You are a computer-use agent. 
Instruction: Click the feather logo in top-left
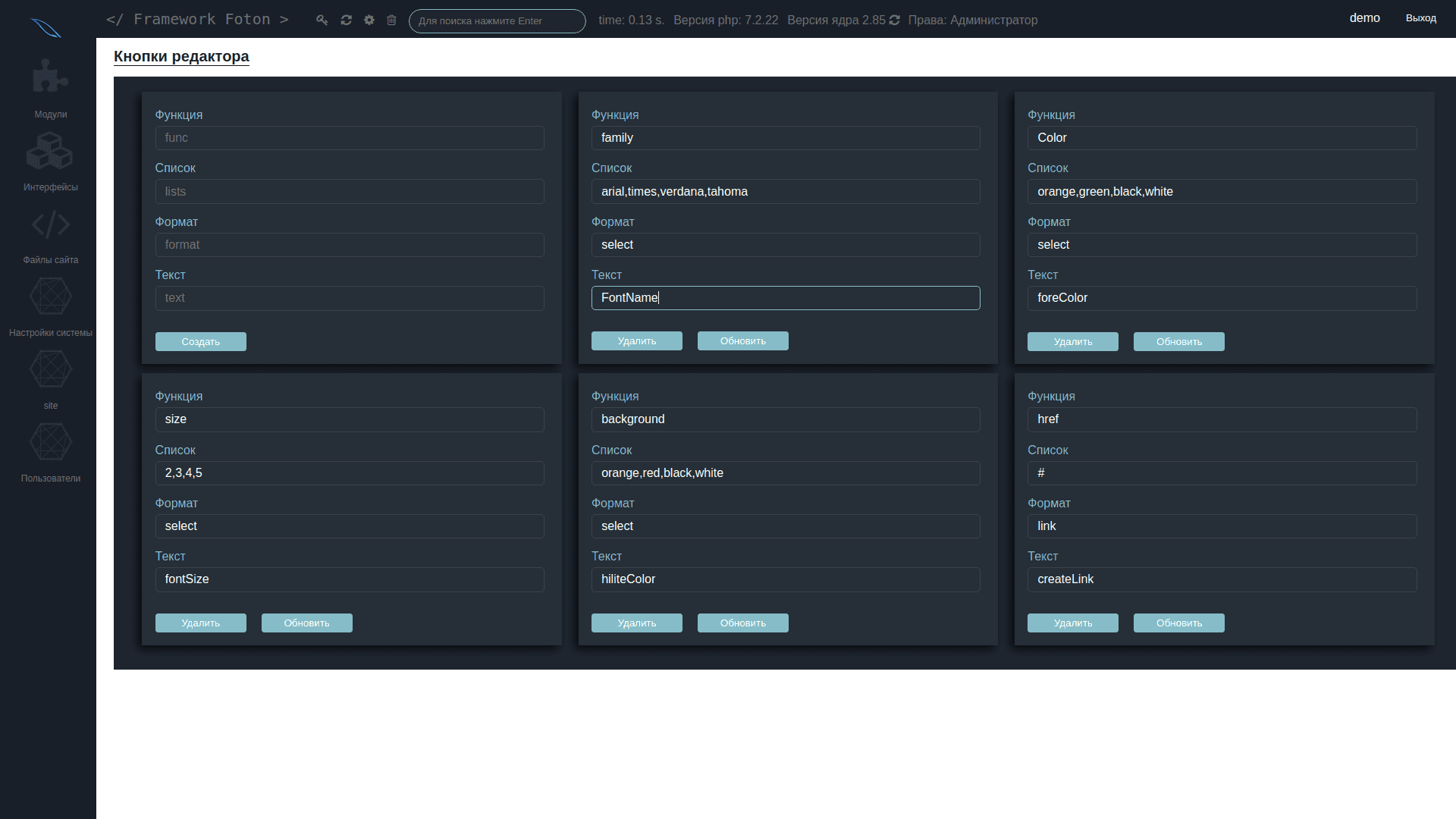(46, 29)
